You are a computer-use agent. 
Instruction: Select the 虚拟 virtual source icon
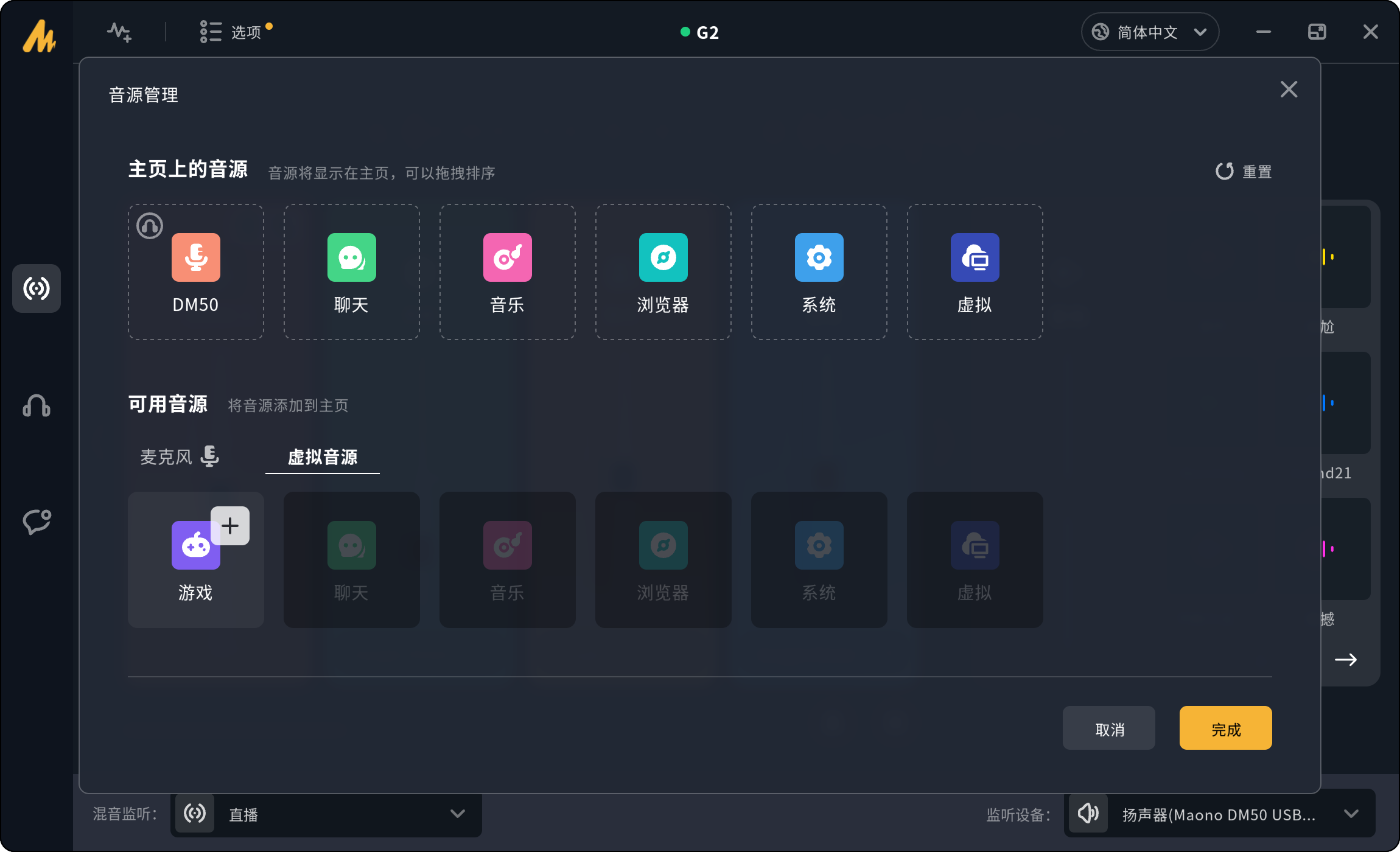click(x=975, y=257)
